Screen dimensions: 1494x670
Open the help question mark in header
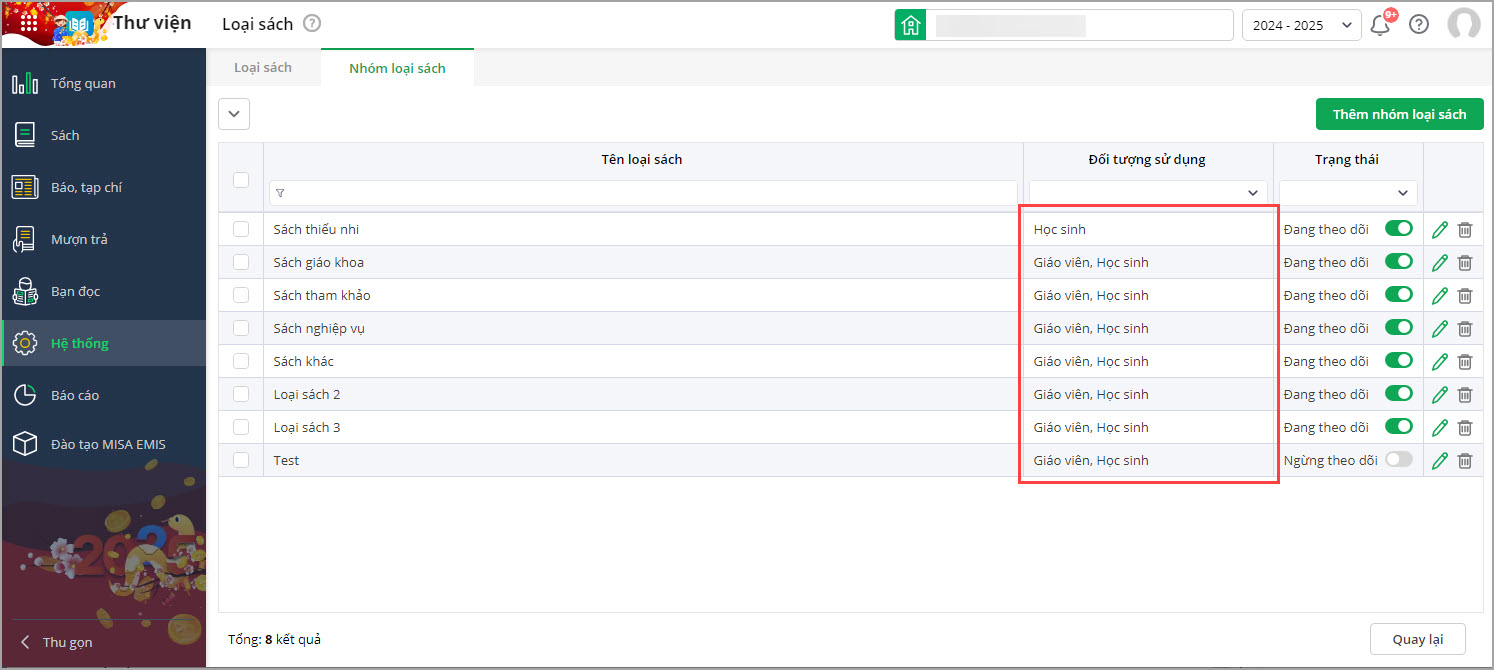click(x=1419, y=25)
